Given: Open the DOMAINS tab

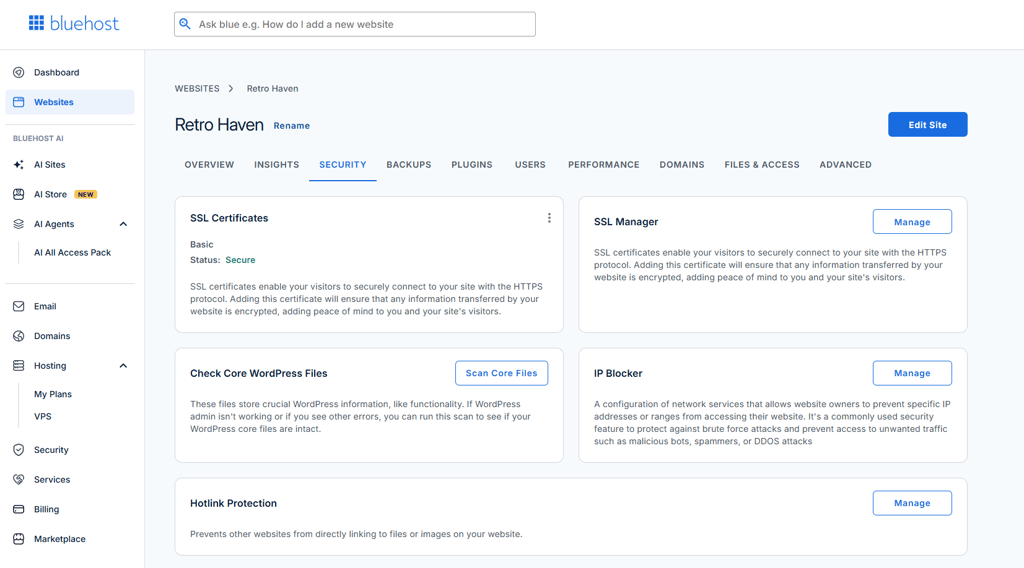Looking at the screenshot, I should pyautogui.click(x=682, y=165).
